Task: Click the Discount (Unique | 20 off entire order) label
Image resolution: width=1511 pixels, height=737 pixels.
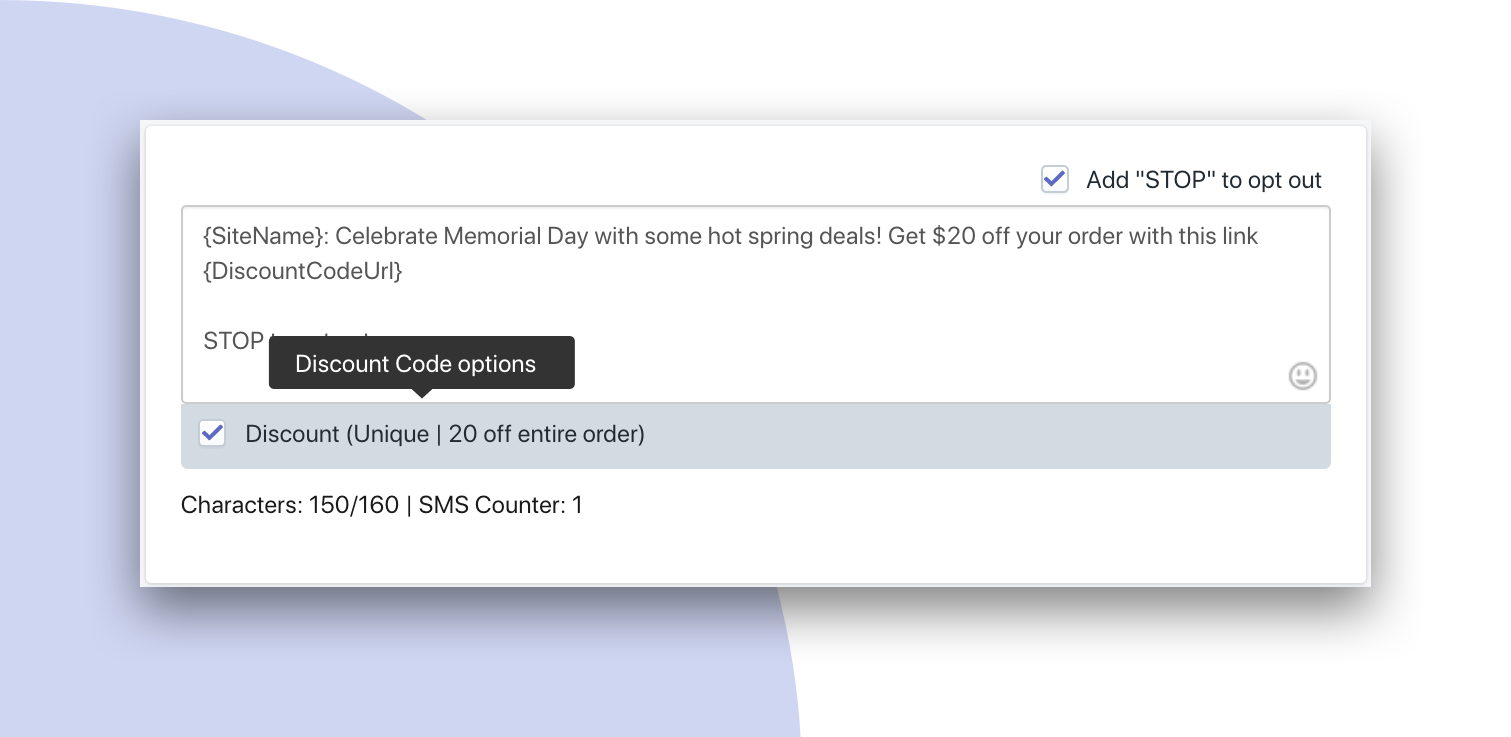Action: tap(445, 434)
